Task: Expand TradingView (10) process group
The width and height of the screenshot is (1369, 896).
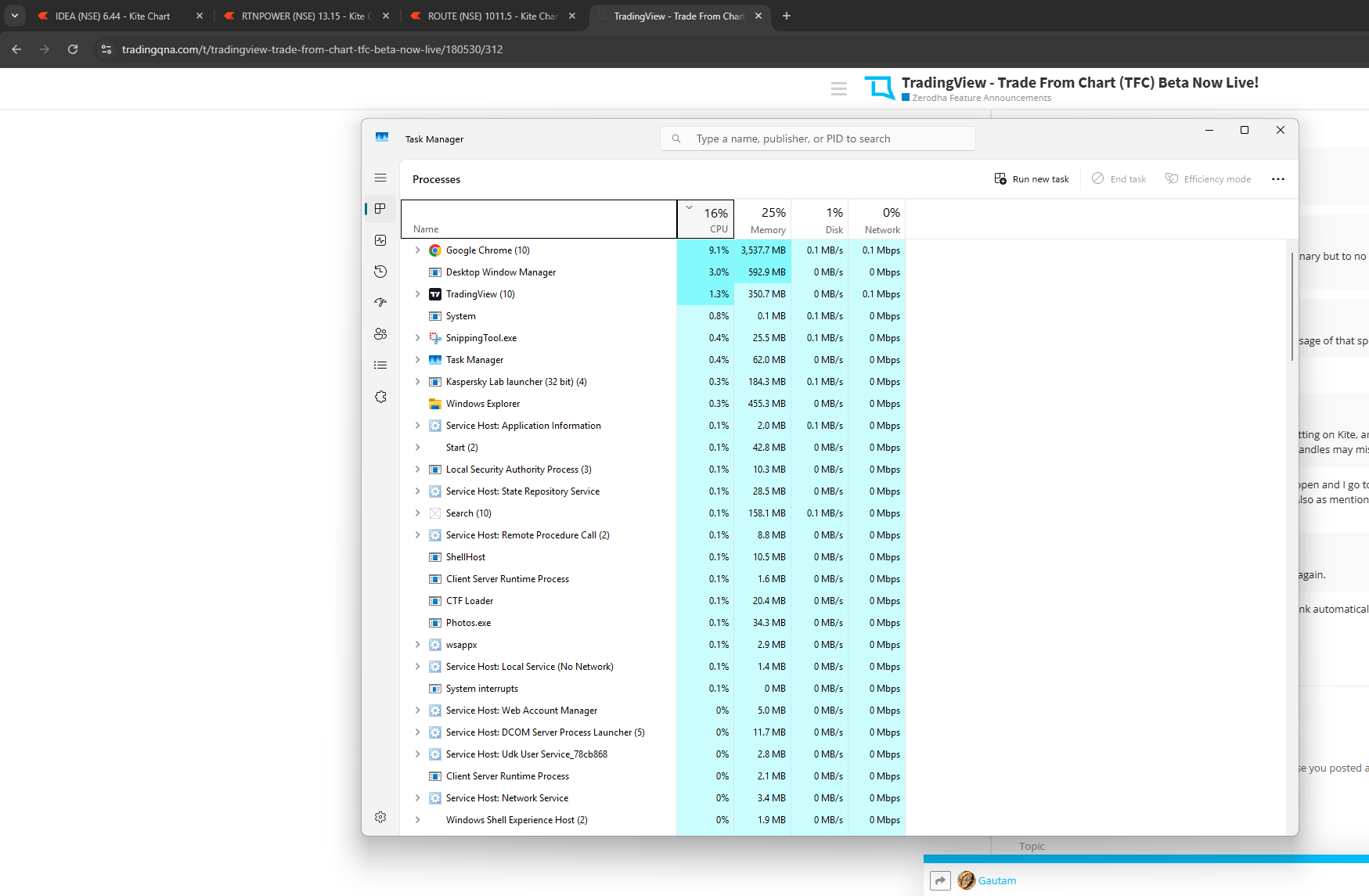Action: (x=417, y=294)
